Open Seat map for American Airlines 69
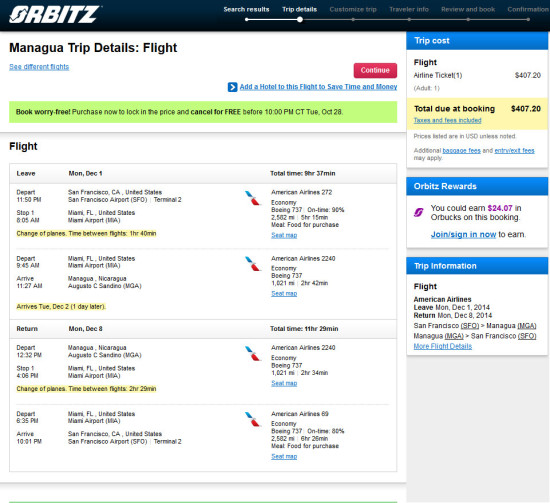This screenshot has width=550, height=503. tap(284, 456)
